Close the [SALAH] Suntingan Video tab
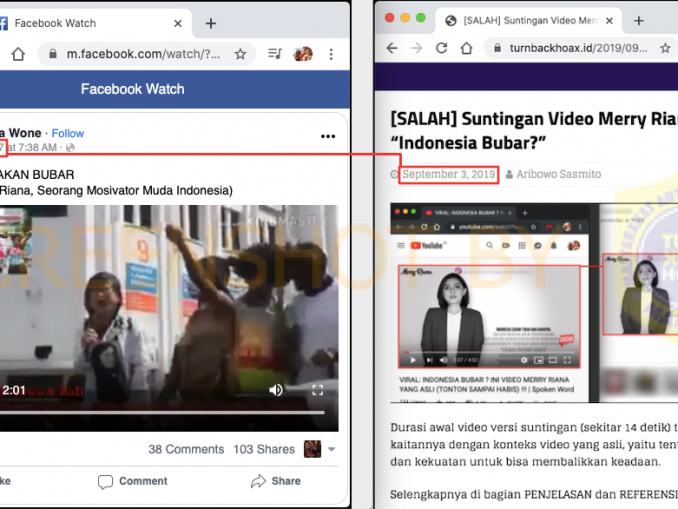 click(x=609, y=21)
